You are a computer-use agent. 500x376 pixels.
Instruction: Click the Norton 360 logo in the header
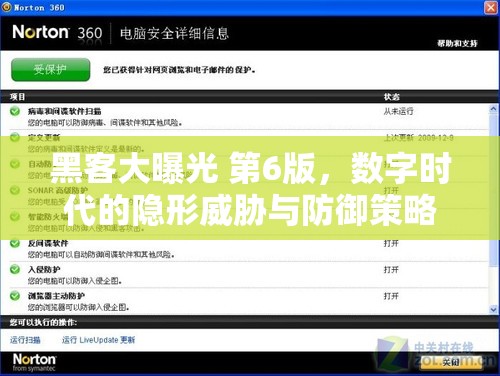coord(57,33)
